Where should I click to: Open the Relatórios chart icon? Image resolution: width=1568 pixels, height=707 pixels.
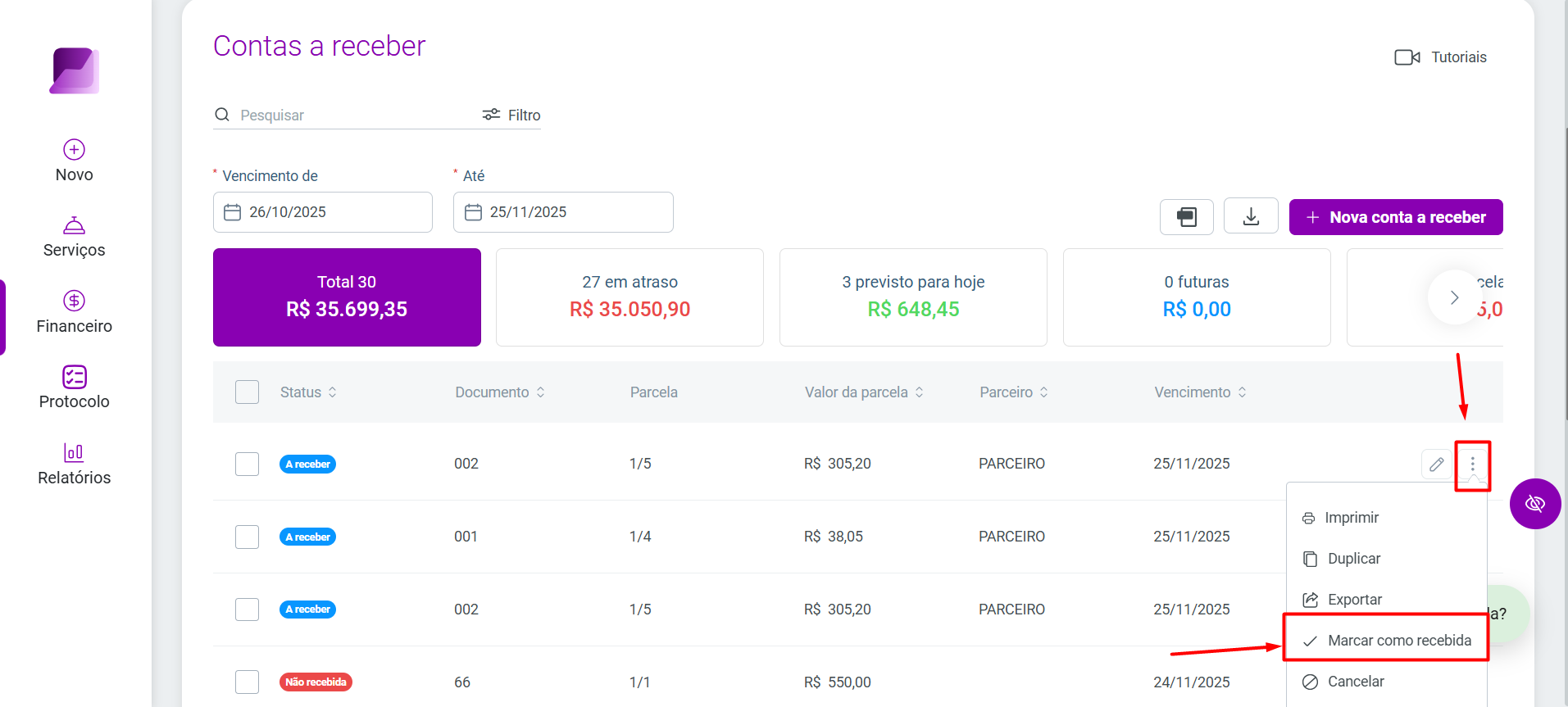[74, 452]
